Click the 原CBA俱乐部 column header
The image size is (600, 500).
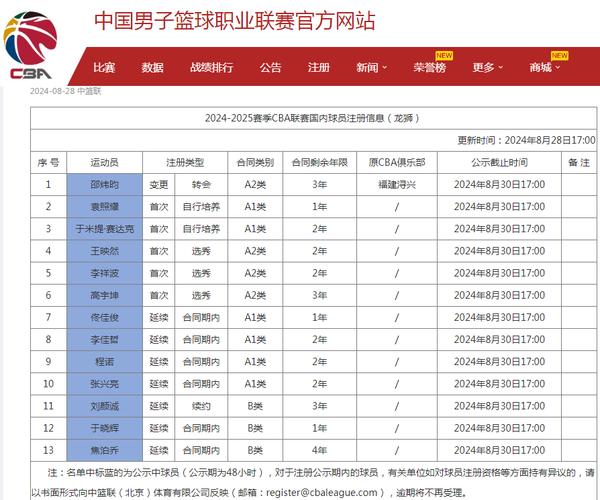(397, 163)
